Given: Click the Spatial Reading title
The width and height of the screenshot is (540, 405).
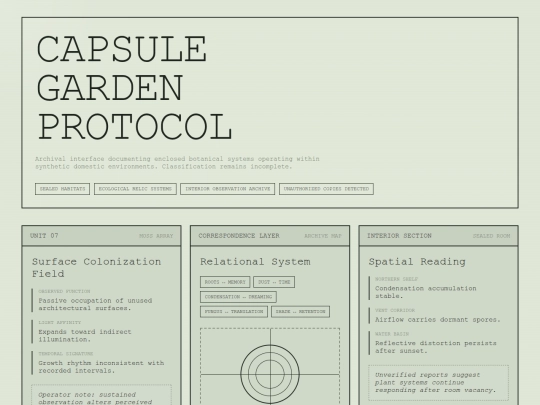Looking at the screenshot, I should tap(417, 262).
